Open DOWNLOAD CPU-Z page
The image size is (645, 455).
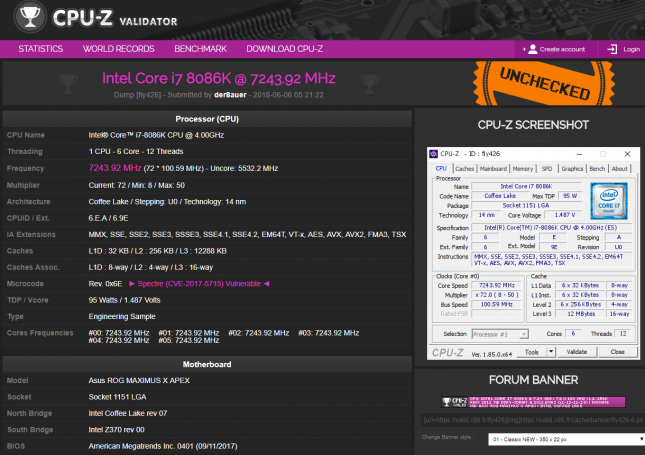(284, 49)
